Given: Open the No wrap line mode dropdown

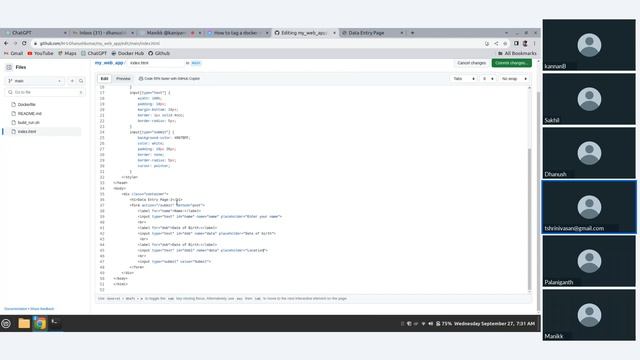Looking at the screenshot, I should point(514,78).
